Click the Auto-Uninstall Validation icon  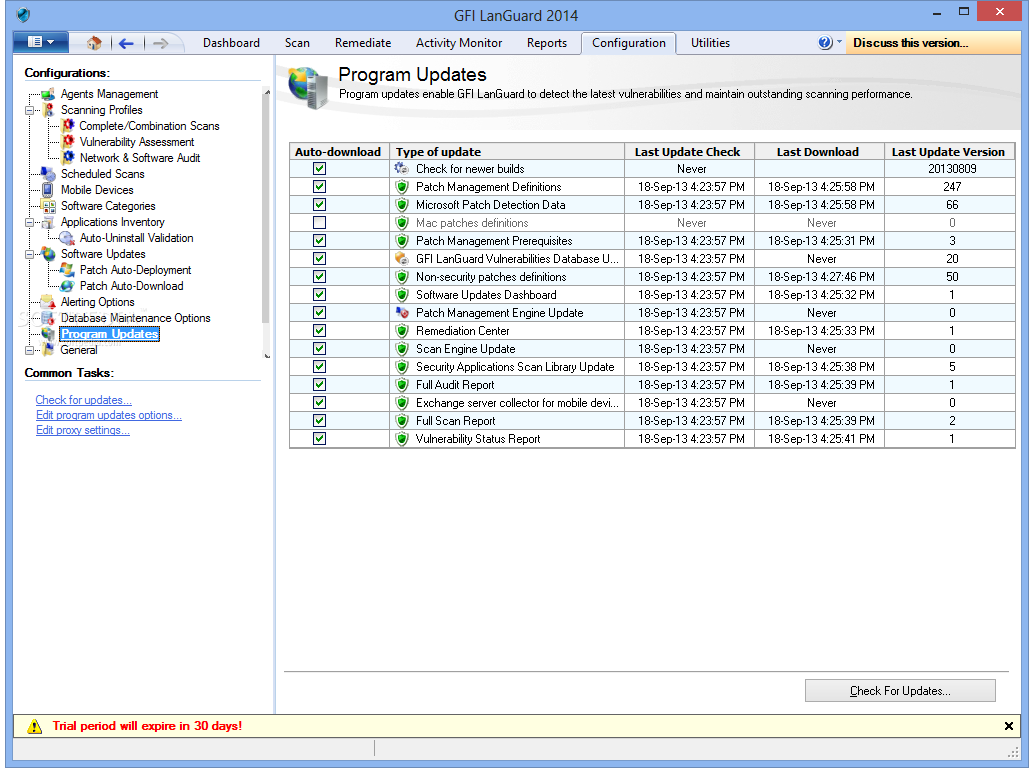click(x=67, y=238)
